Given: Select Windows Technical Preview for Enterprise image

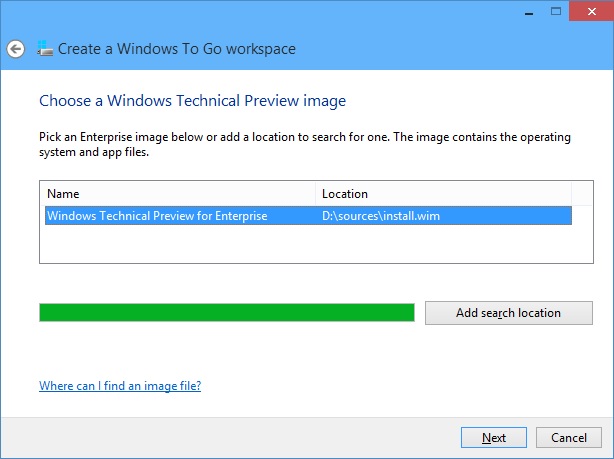Looking at the screenshot, I should pyautogui.click(x=157, y=216).
